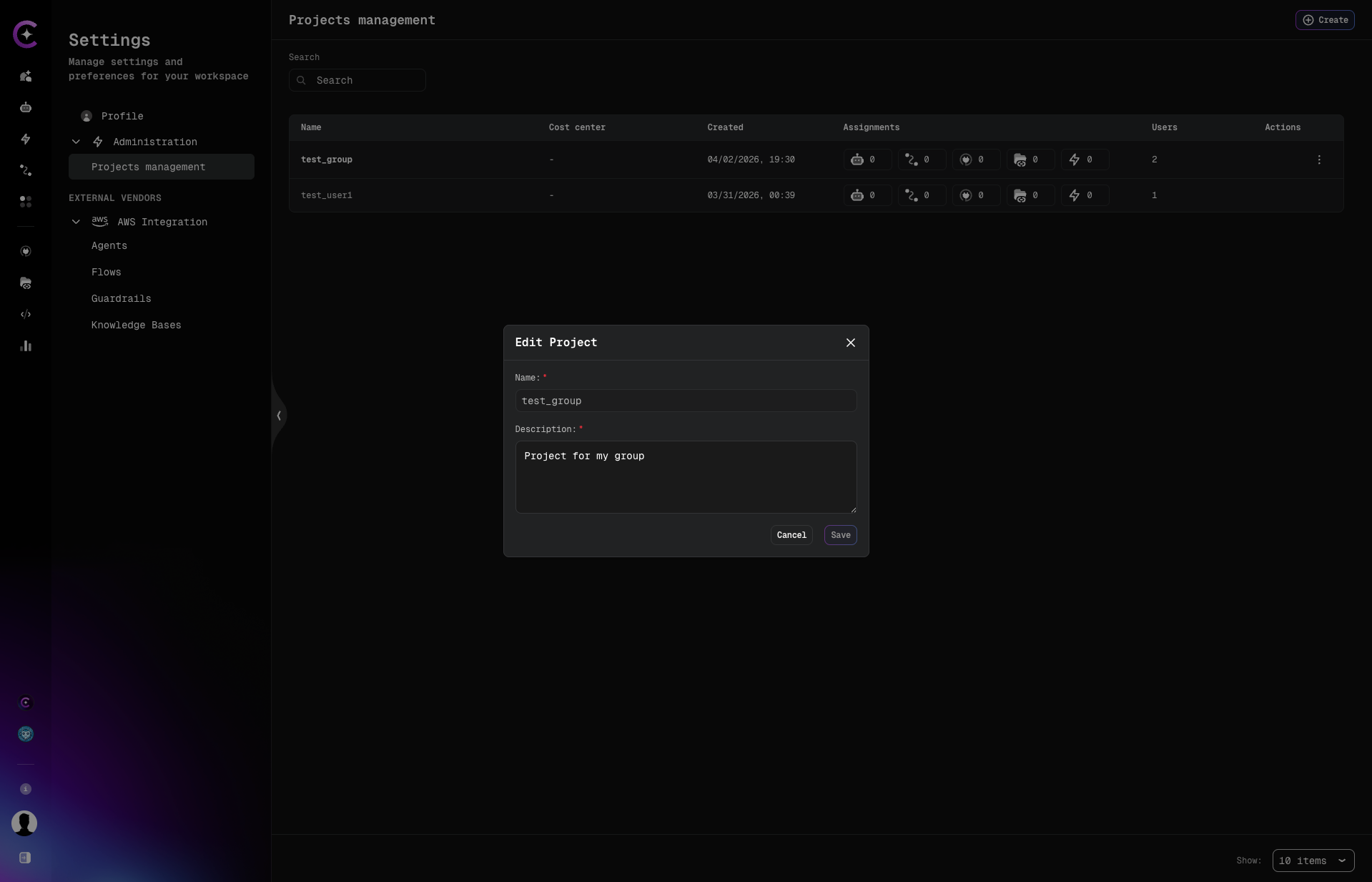The height and width of the screenshot is (882, 1372).
Task: Go to Knowledge Bases section
Action: pyautogui.click(x=135, y=325)
